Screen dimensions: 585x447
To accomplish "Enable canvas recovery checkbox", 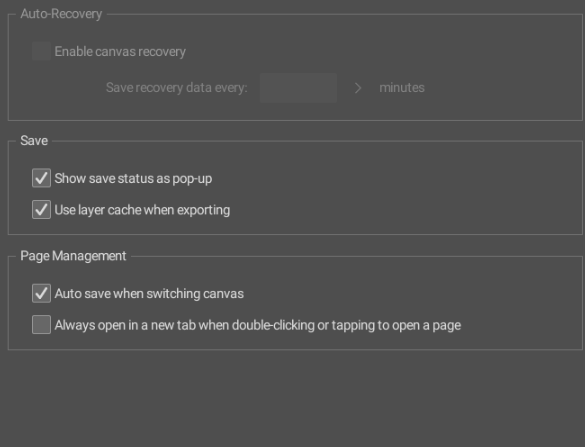I will point(41,51).
